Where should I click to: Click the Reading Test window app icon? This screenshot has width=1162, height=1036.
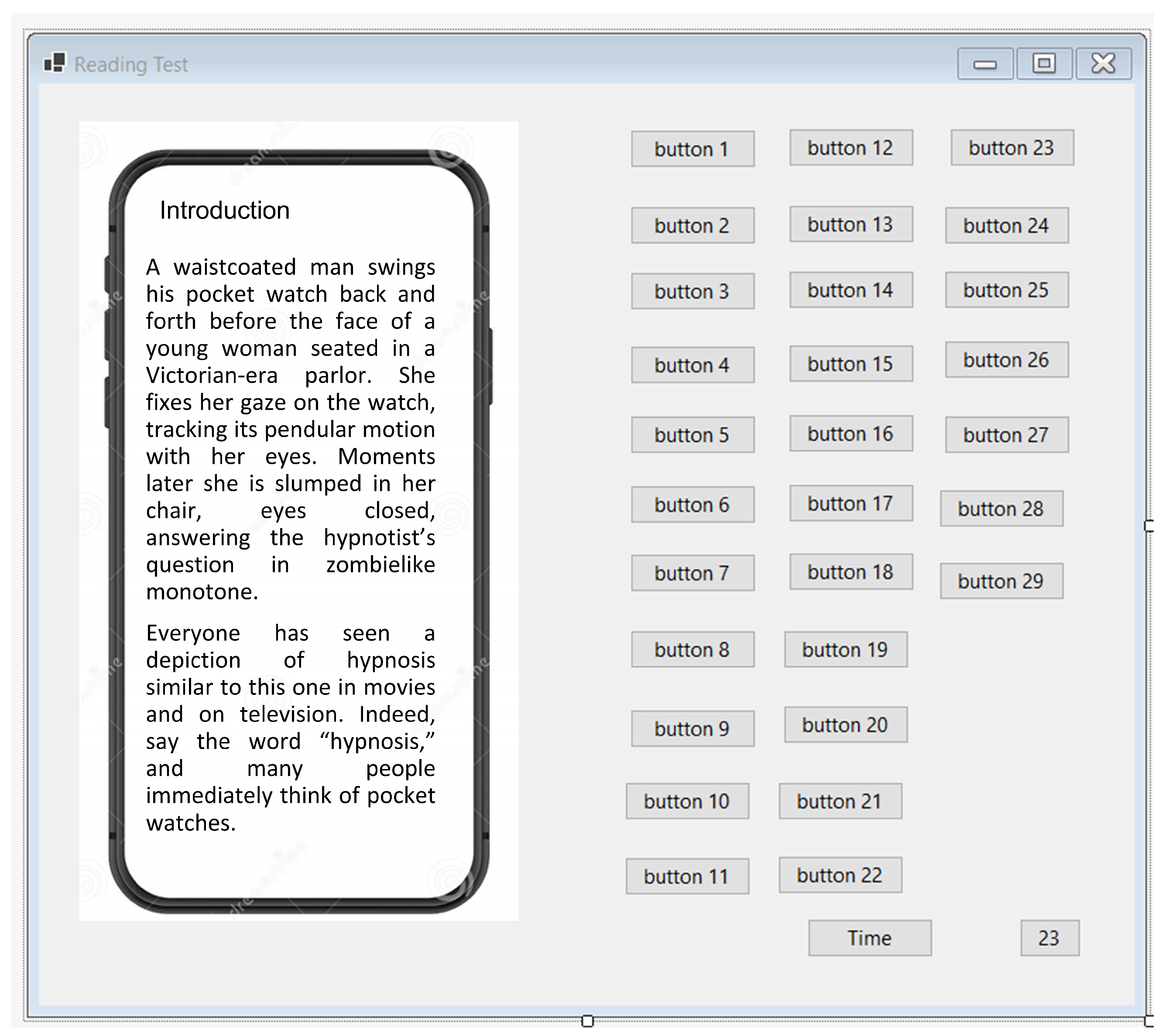pos(55,63)
